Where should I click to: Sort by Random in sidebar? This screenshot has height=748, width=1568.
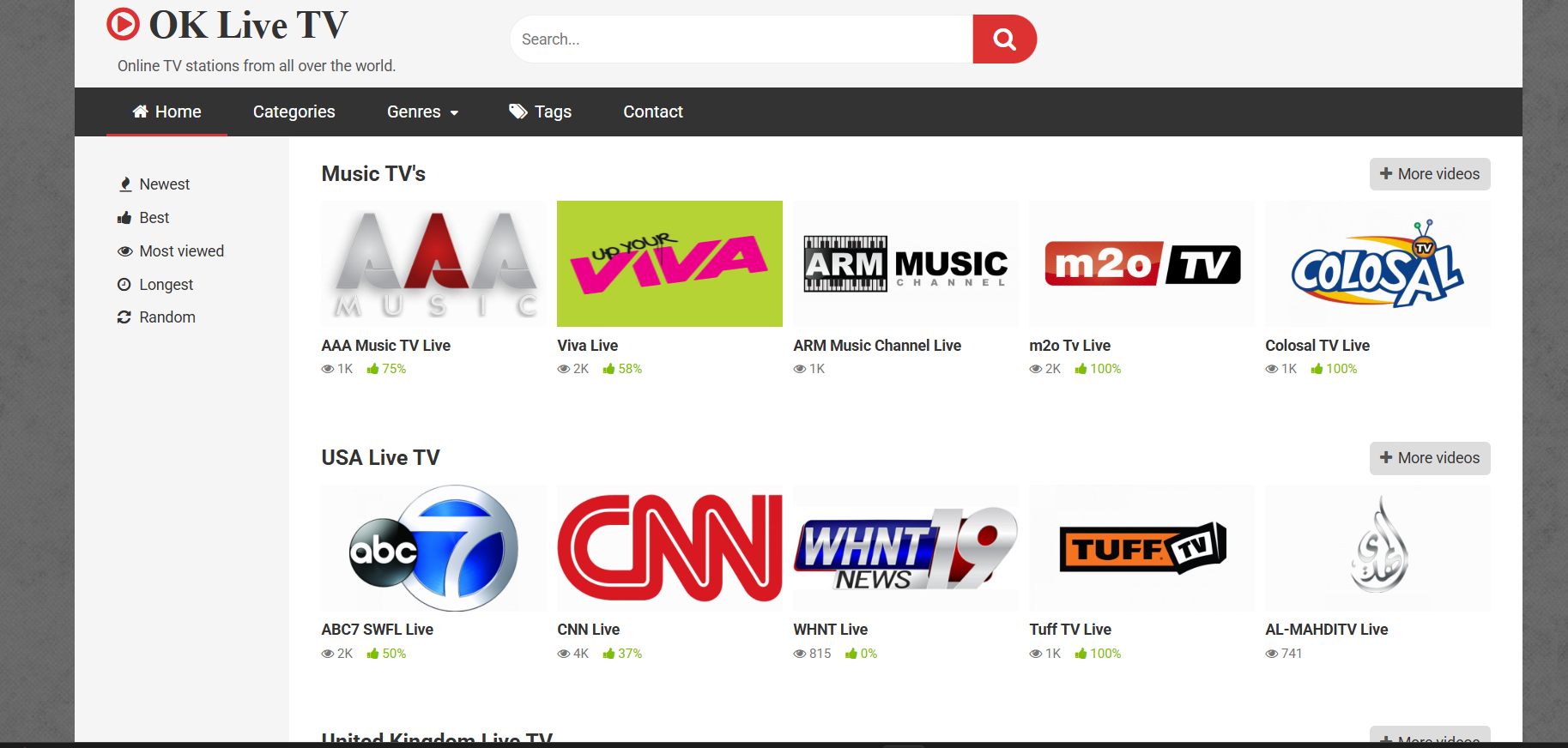(156, 317)
